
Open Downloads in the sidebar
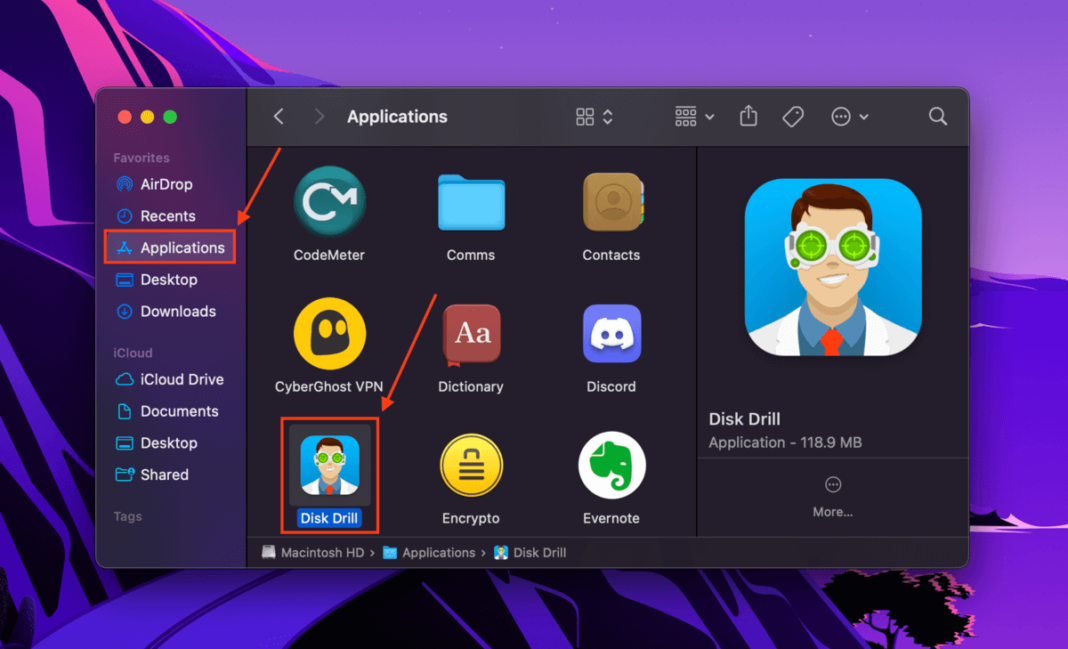(x=177, y=311)
